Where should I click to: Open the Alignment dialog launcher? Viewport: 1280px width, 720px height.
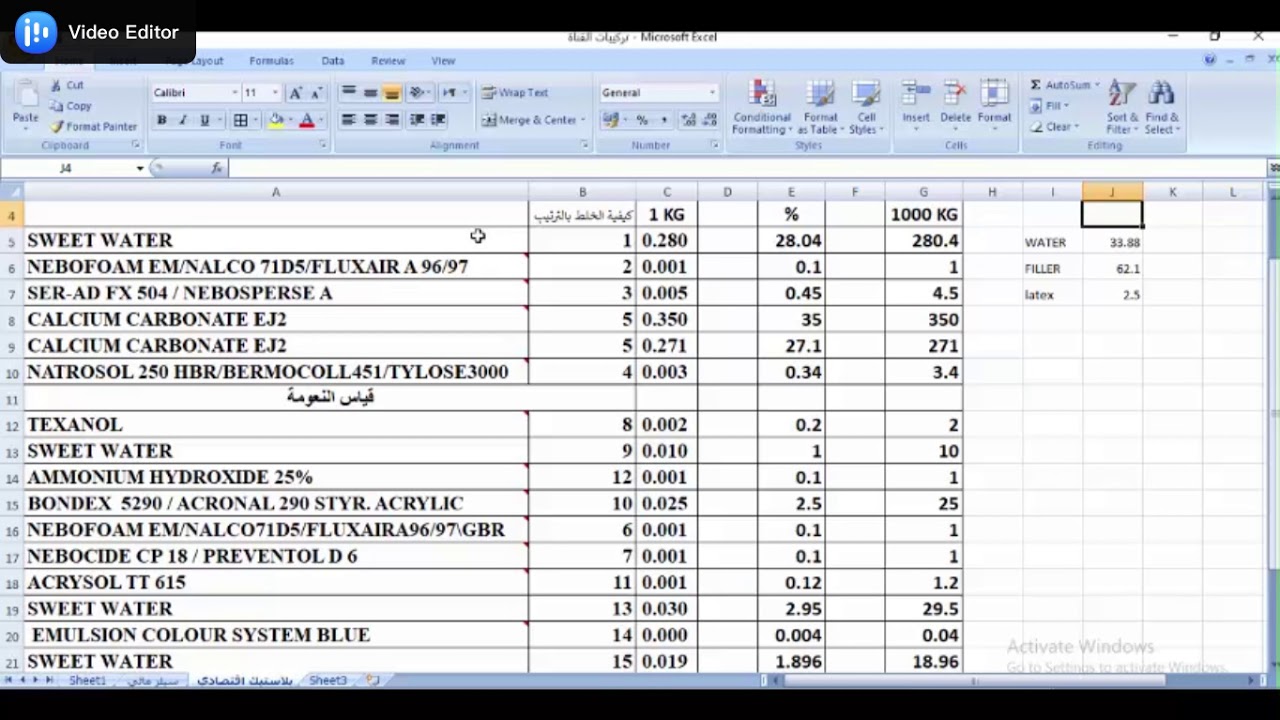[x=584, y=145]
